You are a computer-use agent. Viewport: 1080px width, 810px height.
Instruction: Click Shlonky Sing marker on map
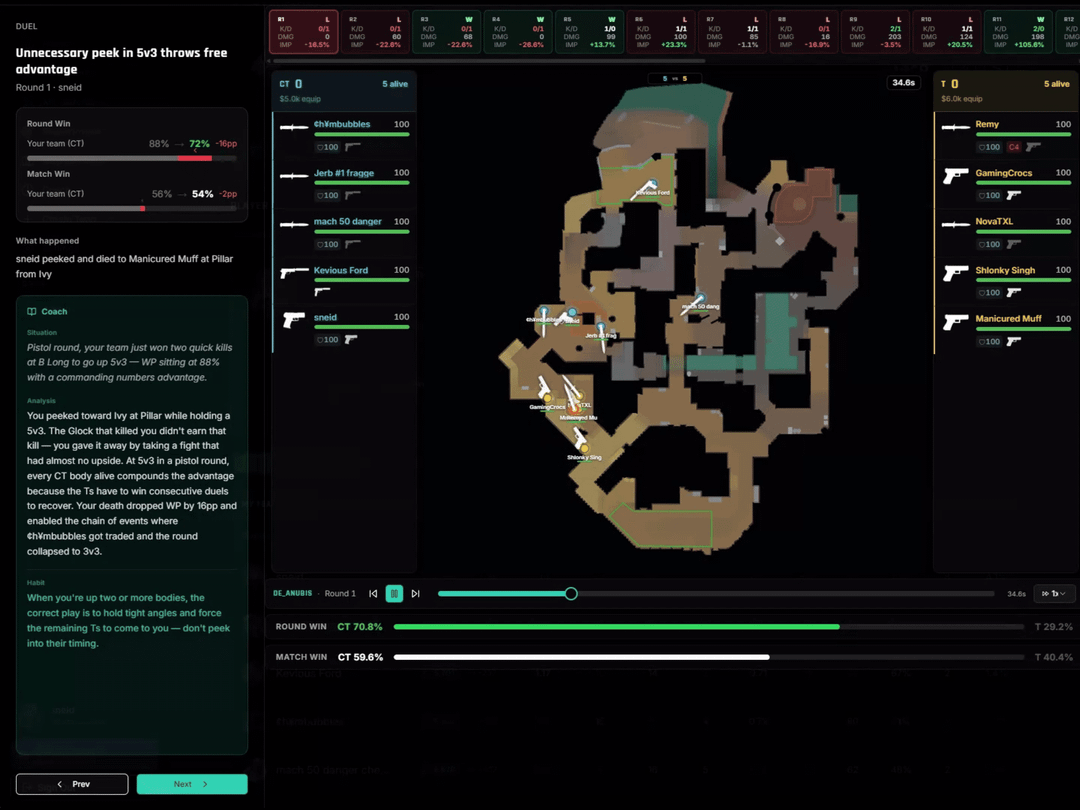[x=580, y=441]
